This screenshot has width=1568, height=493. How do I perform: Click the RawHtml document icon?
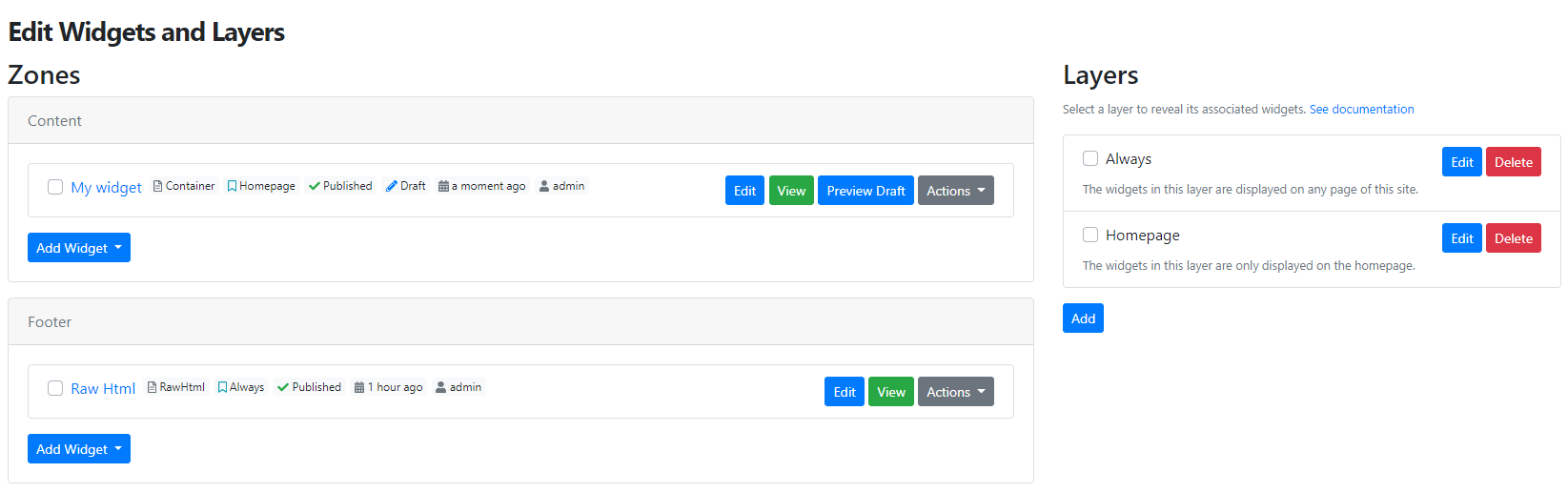tap(152, 387)
